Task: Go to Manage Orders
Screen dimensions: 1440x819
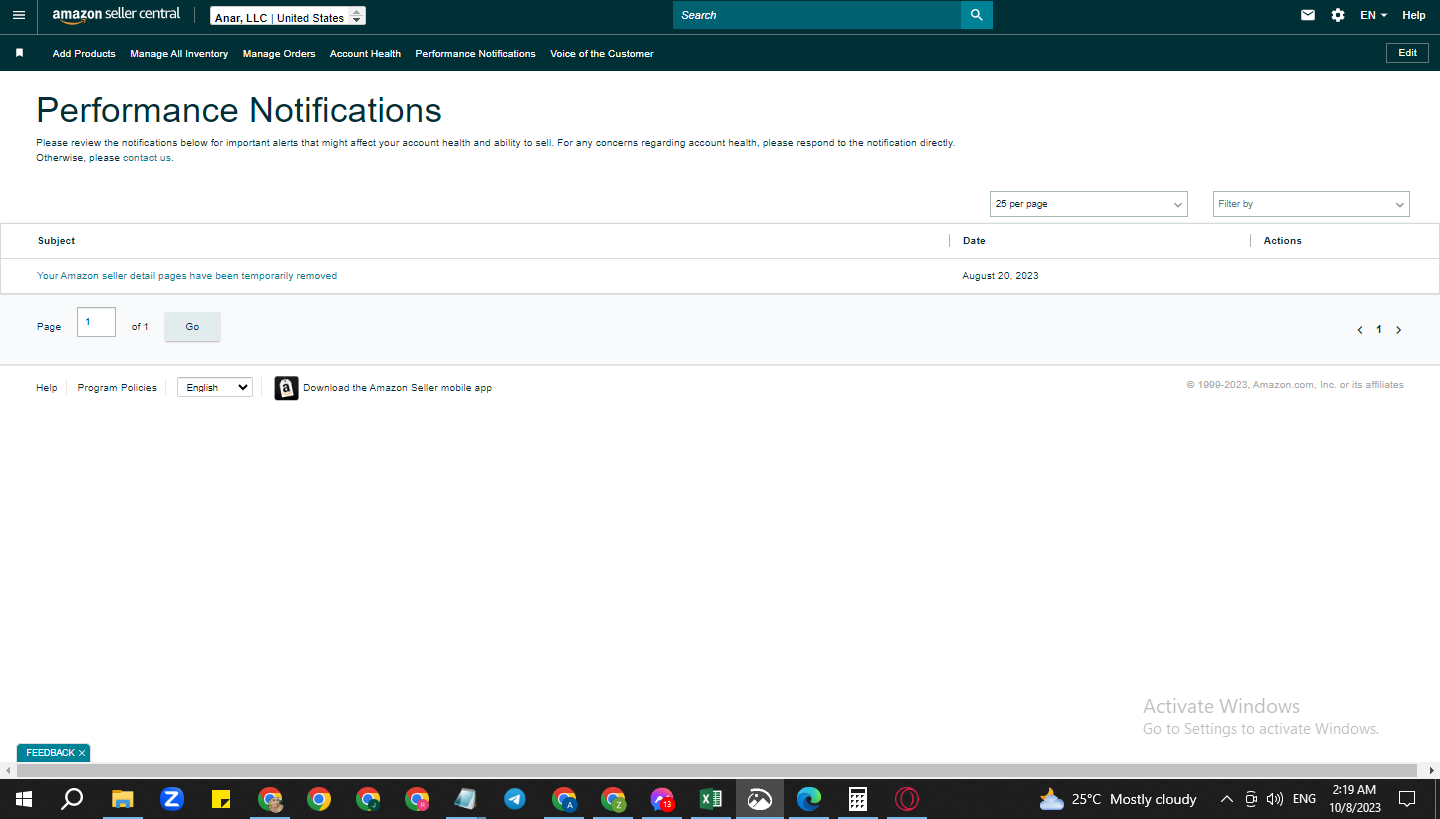Action: tap(279, 54)
